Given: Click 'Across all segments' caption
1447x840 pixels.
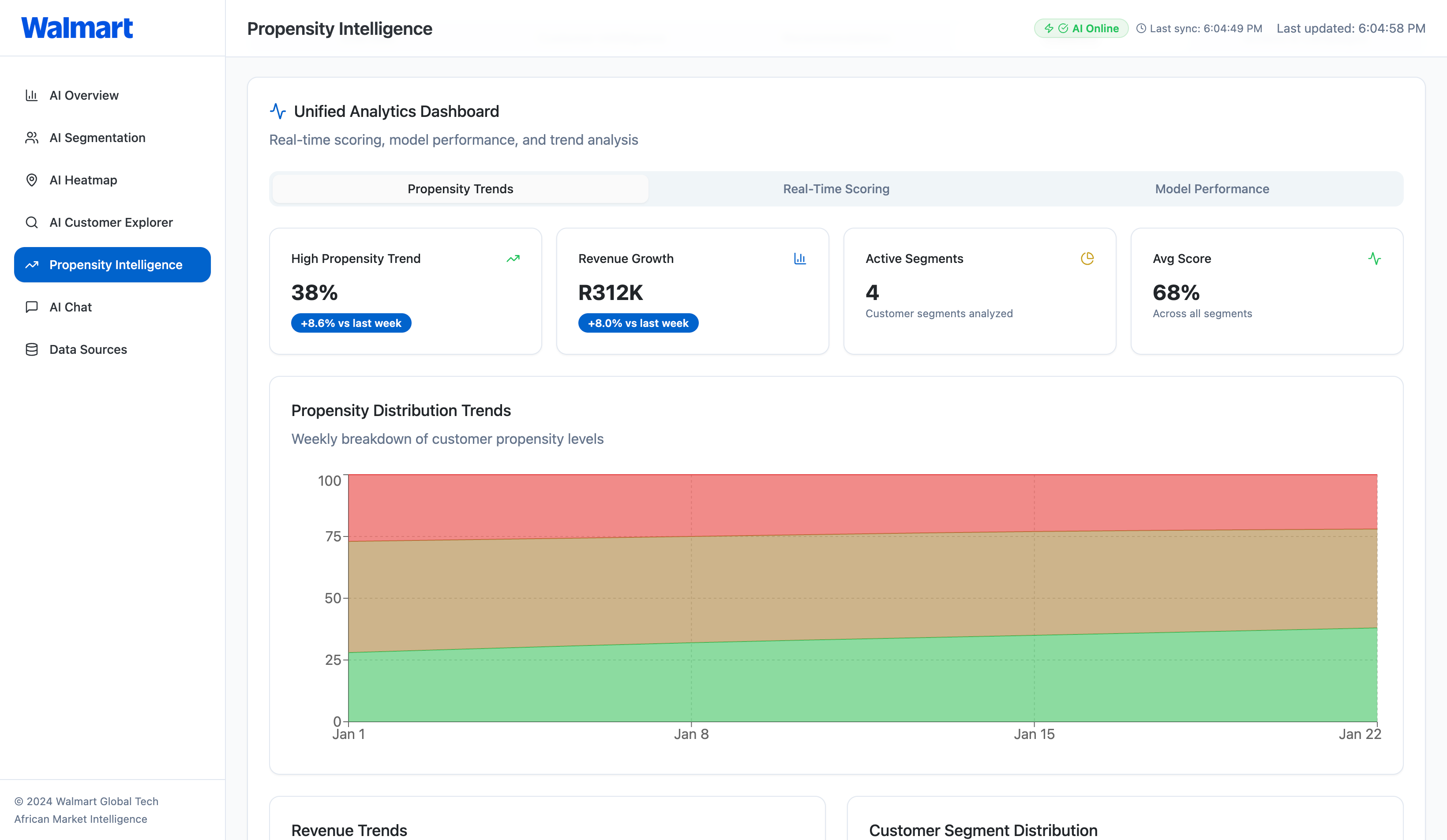Looking at the screenshot, I should pyautogui.click(x=1203, y=314).
